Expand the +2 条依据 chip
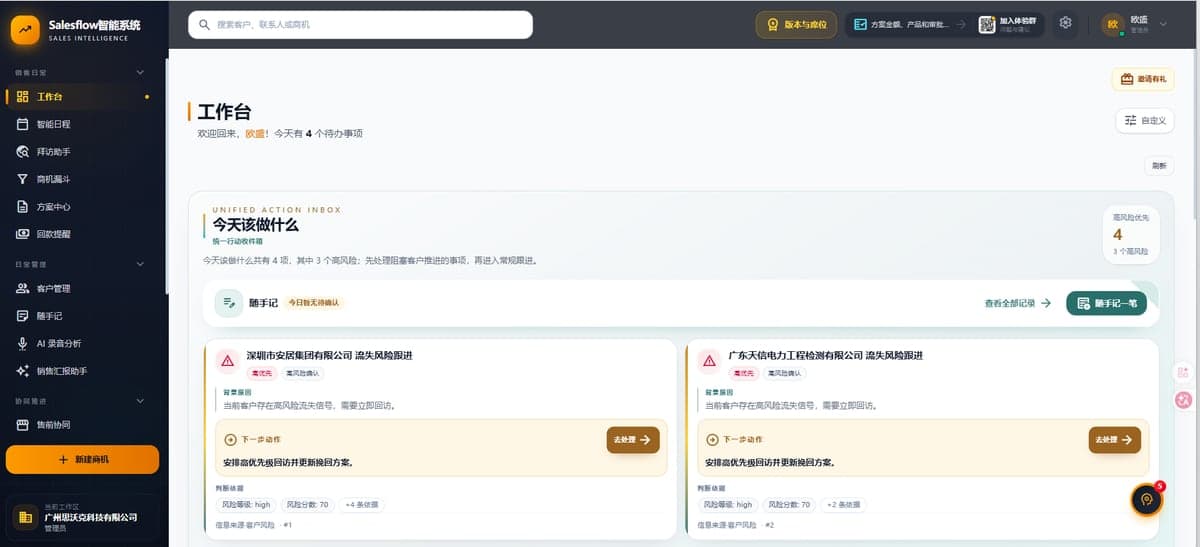 click(842, 505)
